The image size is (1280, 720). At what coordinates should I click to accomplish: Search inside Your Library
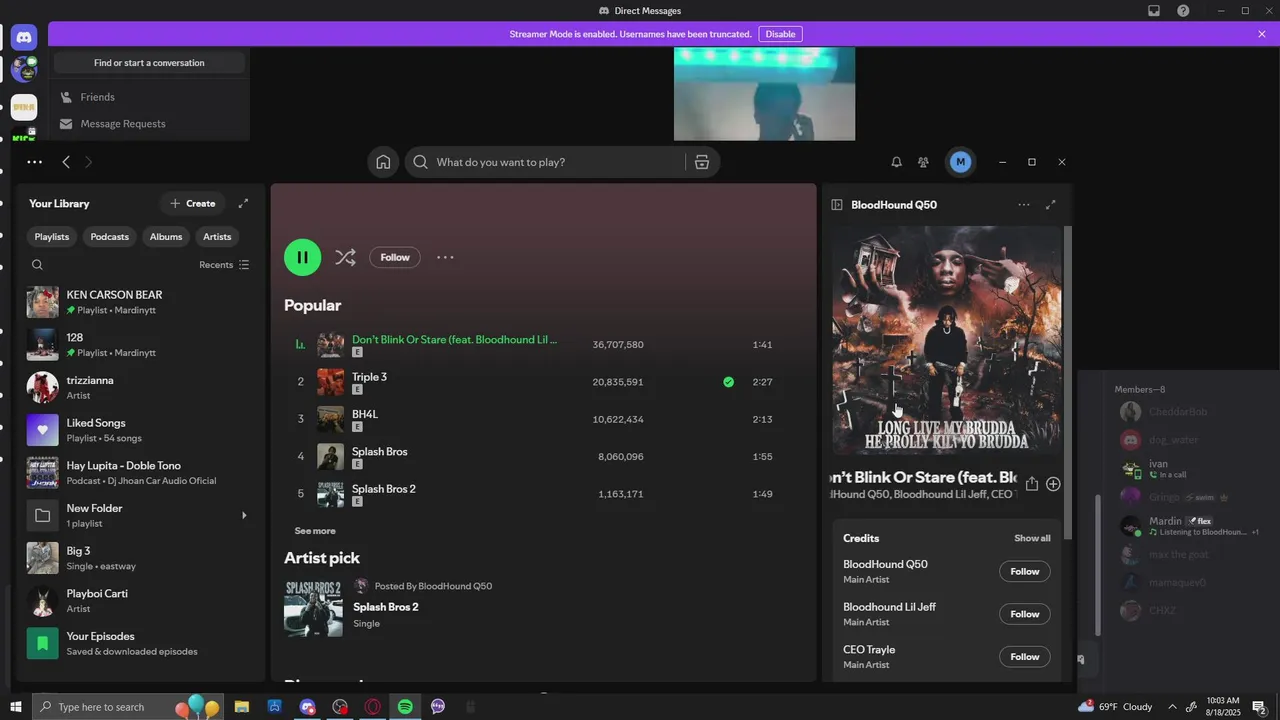pos(37,265)
